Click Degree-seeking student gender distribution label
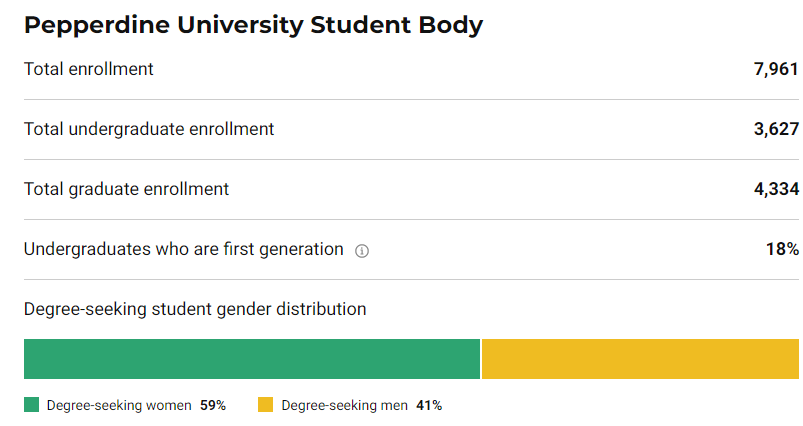 point(195,309)
